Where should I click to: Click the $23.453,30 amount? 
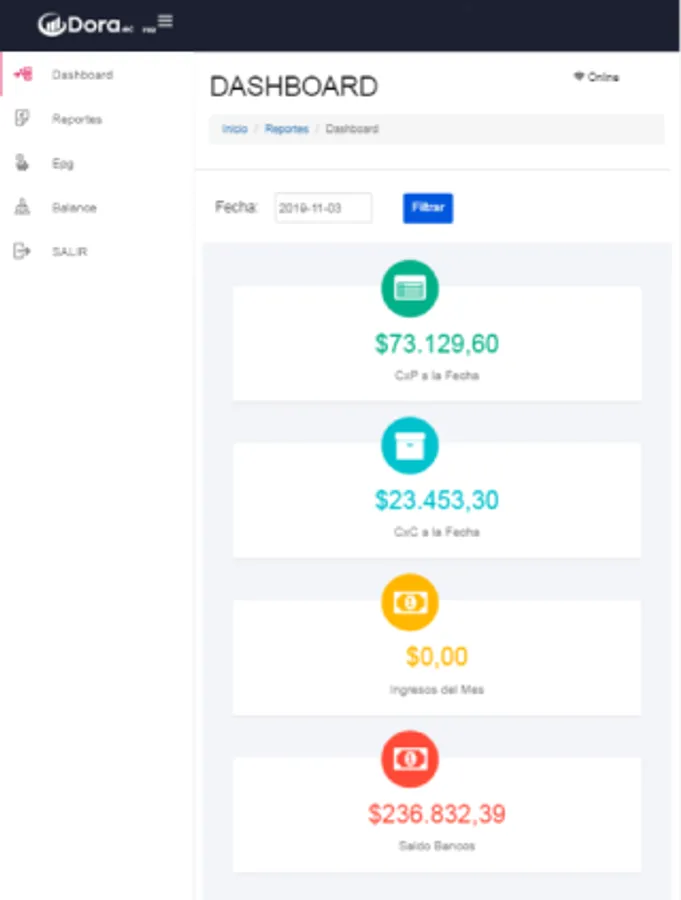tap(437, 500)
